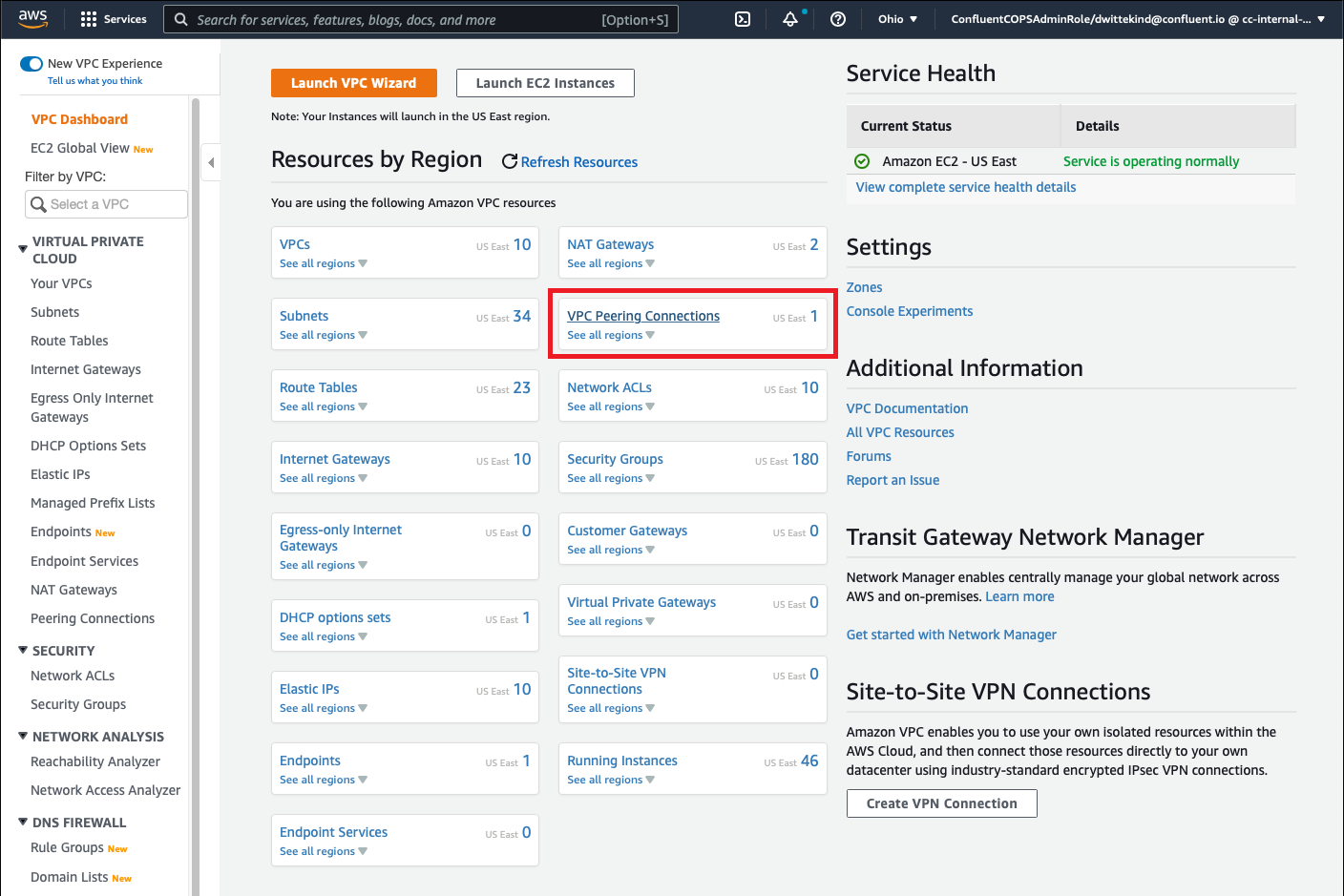This screenshot has width=1344, height=896.
Task: Open the Zones settings link
Action: click(865, 287)
